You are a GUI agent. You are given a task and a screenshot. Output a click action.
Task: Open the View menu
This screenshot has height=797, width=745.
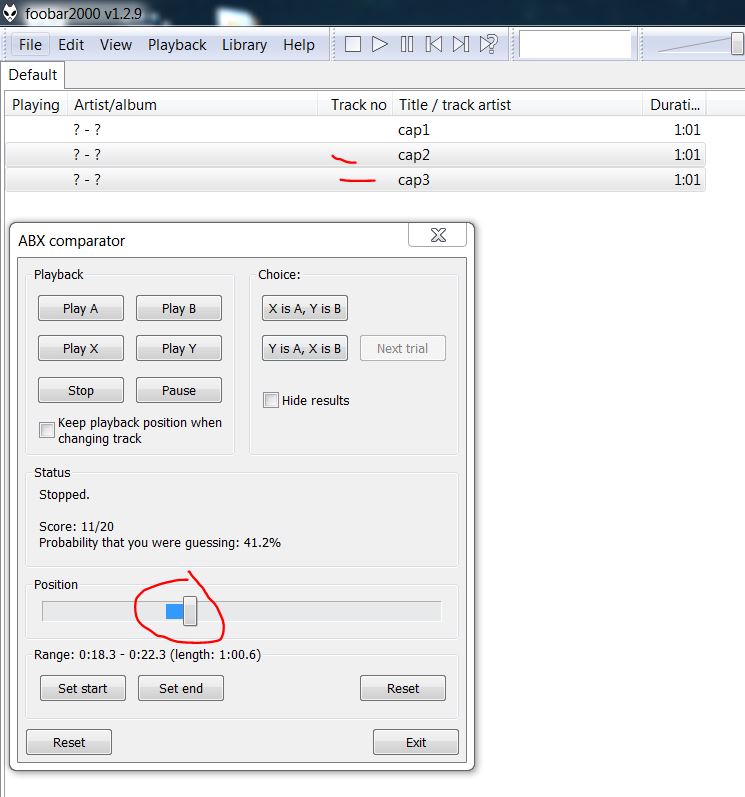(x=116, y=45)
